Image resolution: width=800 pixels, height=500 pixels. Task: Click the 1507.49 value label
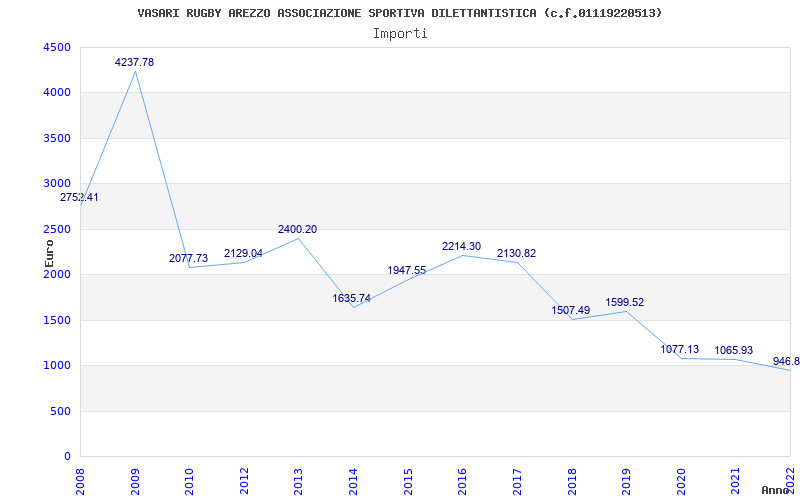[570, 310]
